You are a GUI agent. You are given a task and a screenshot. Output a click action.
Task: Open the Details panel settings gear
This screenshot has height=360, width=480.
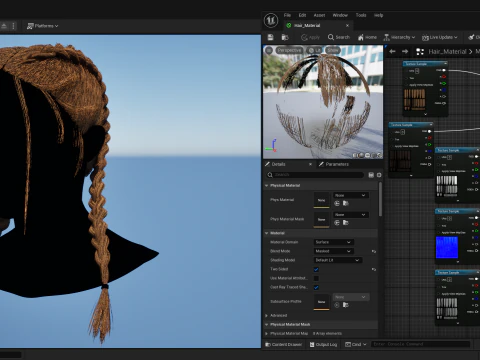click(379, 175)
